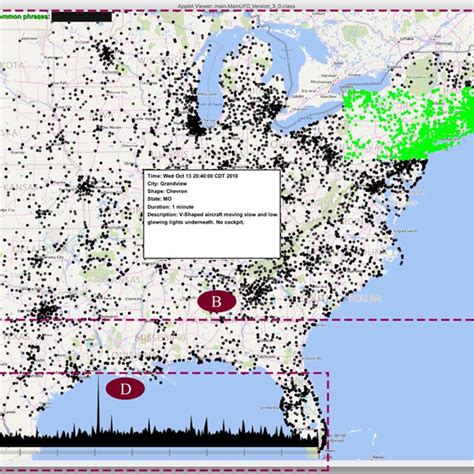Click the 'common phrases:' green label
This screenshot has height=474, width=474.
coord(25,16)
